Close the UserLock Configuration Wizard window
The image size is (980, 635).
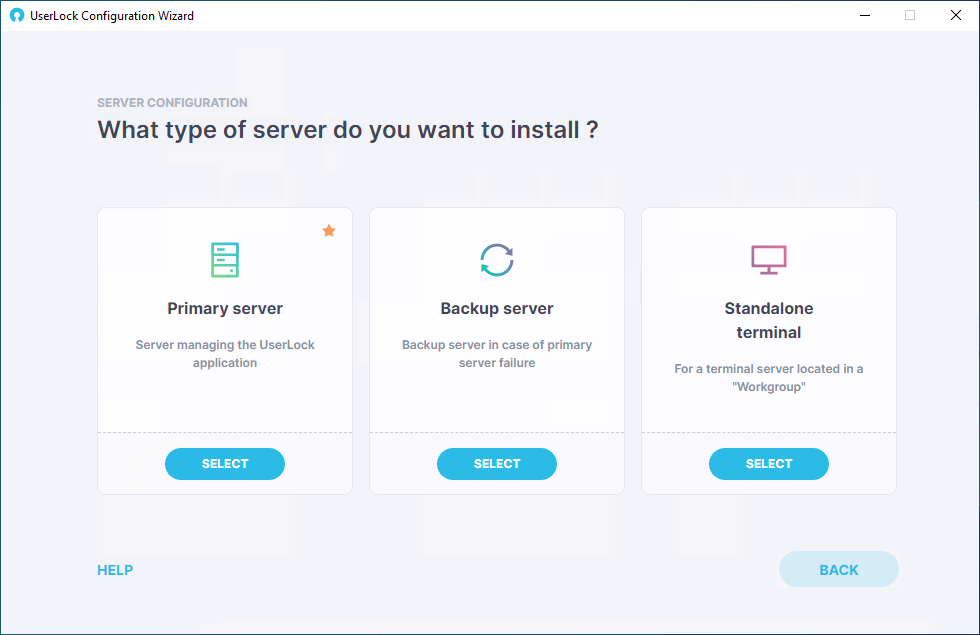click(x=956, y=16)
